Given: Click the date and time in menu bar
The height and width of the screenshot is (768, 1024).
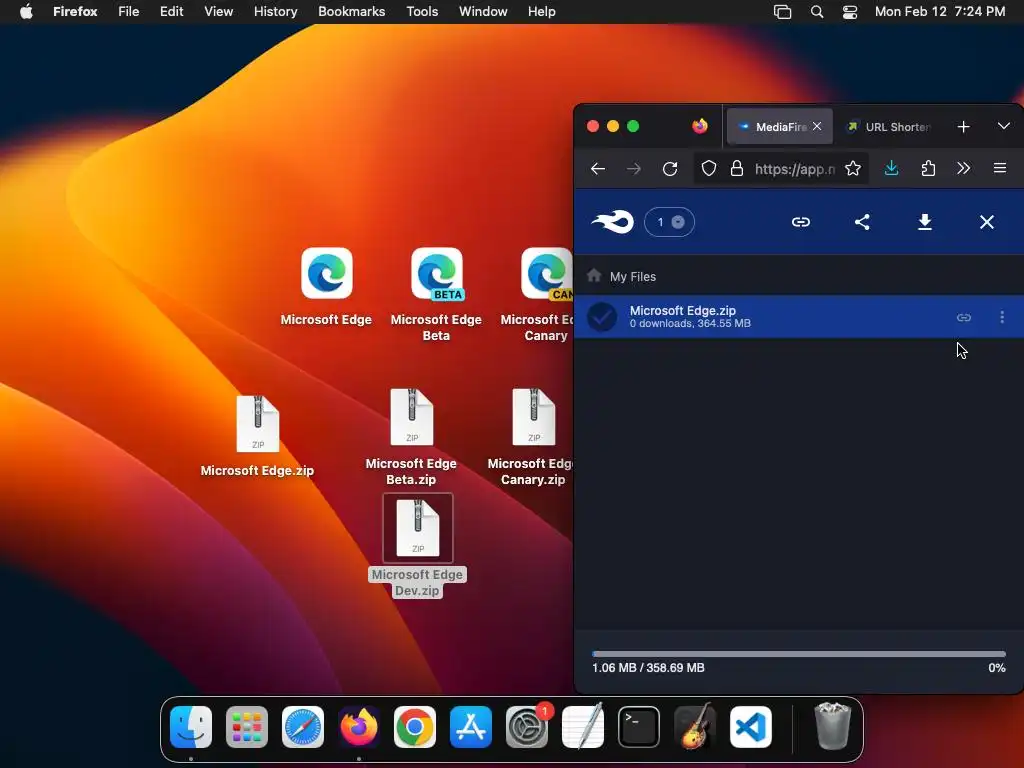Looking at the screenshot, I should (x=940, y=11).
